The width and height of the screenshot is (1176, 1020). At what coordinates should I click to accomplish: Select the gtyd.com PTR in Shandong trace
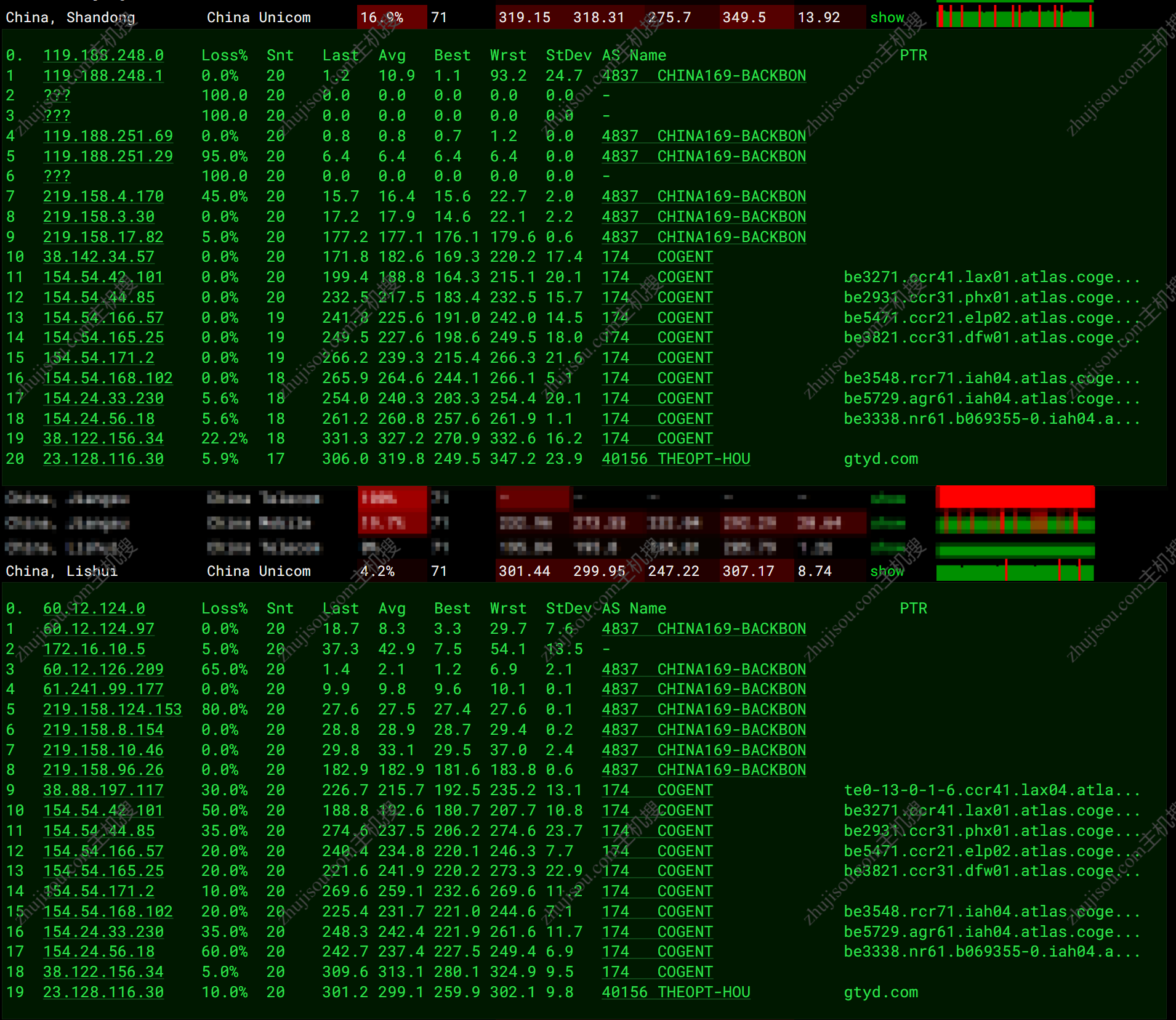(x=880, y=459)
